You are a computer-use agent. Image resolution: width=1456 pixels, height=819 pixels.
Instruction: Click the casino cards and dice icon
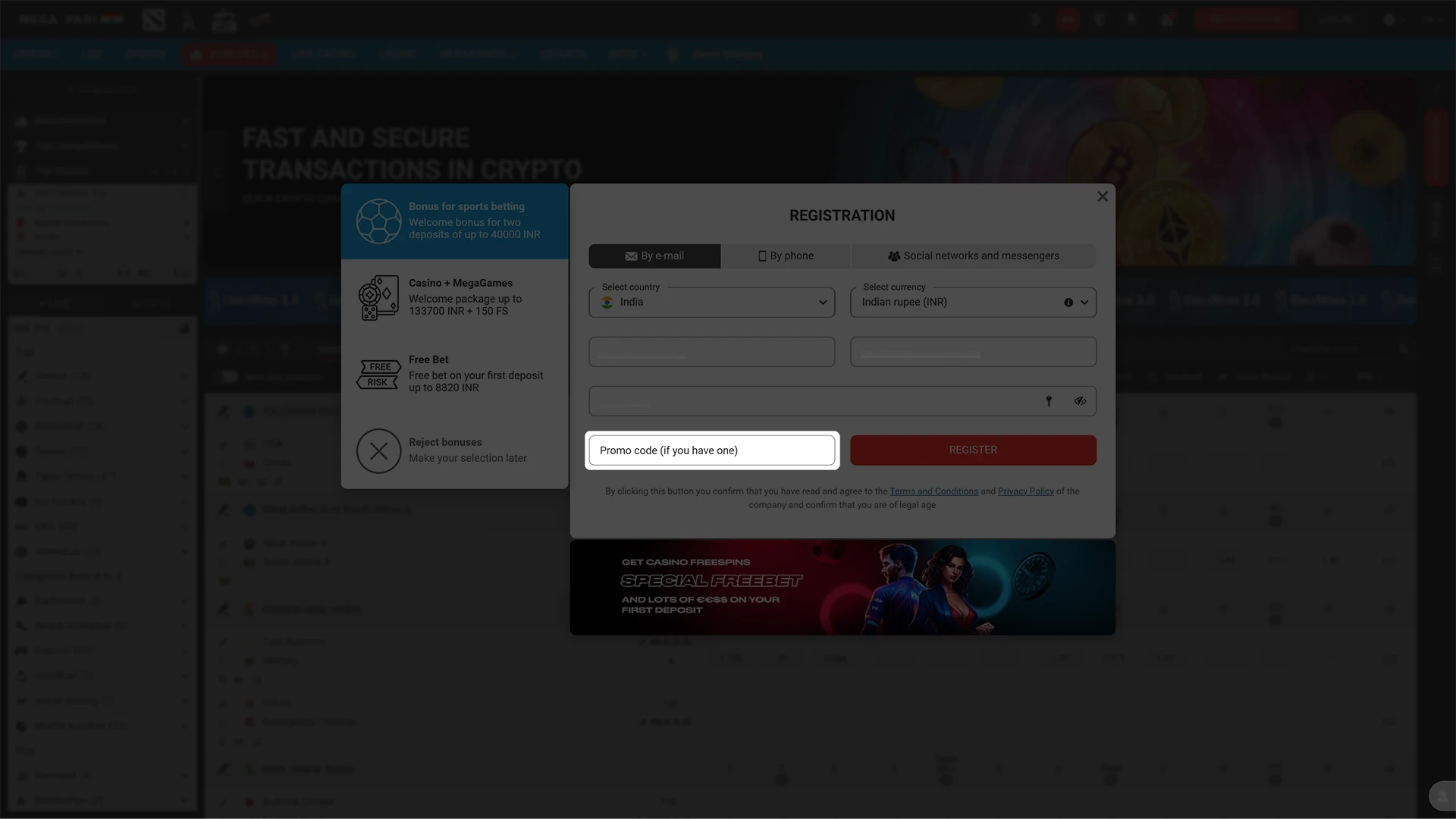pos(378,297)
